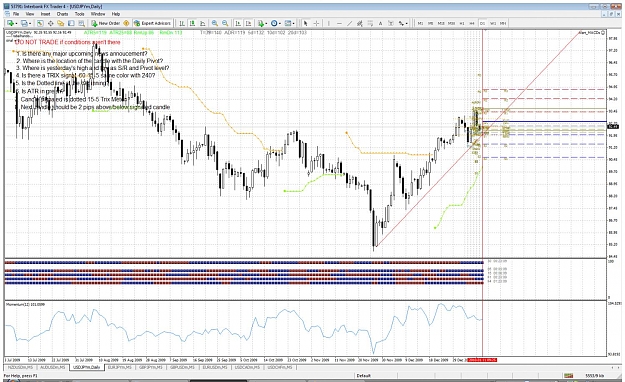Toggle chart shift
The image size is (625, 382).
(x=248, y=23)
